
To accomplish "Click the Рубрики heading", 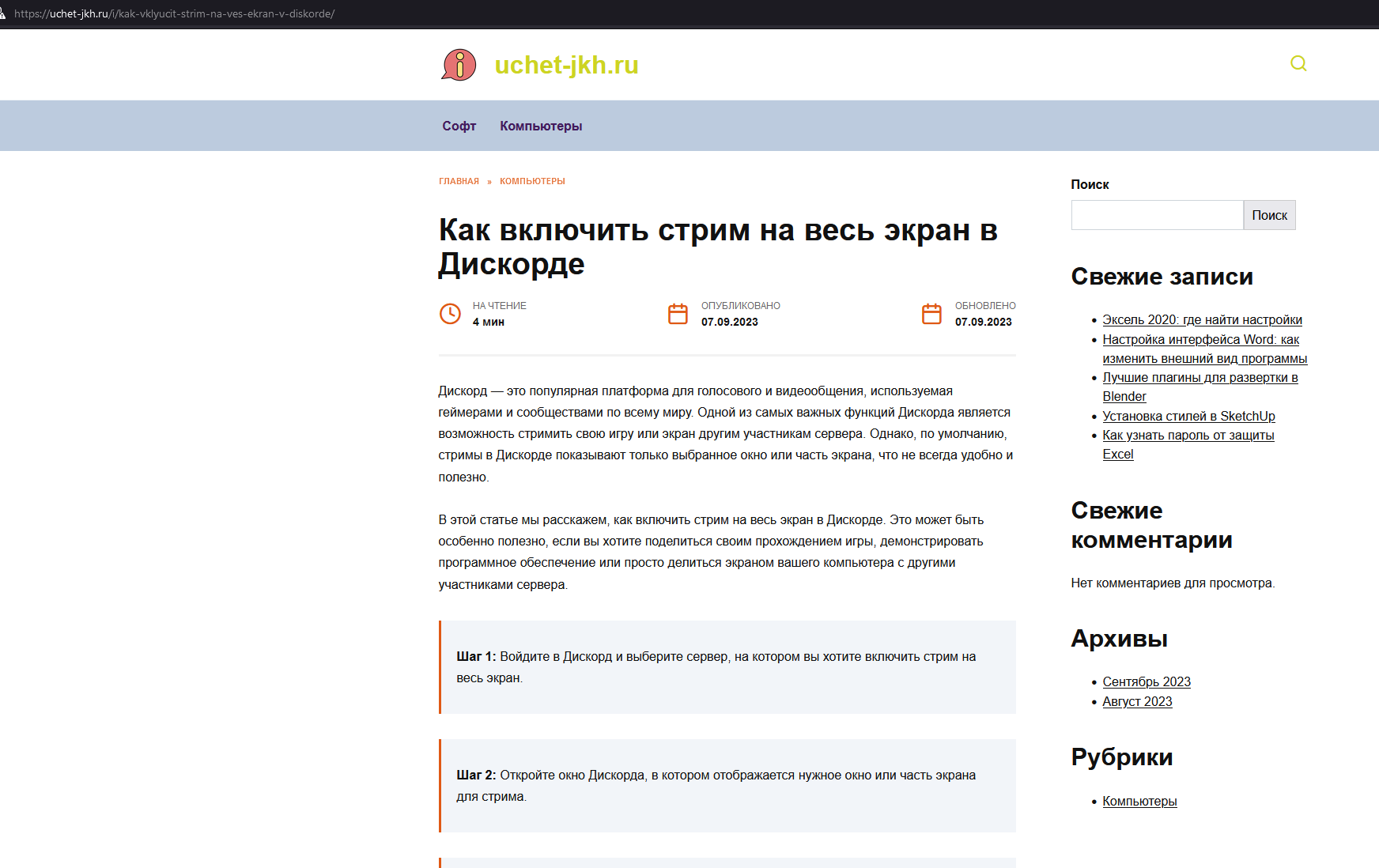I will [x=1121, y=757].
